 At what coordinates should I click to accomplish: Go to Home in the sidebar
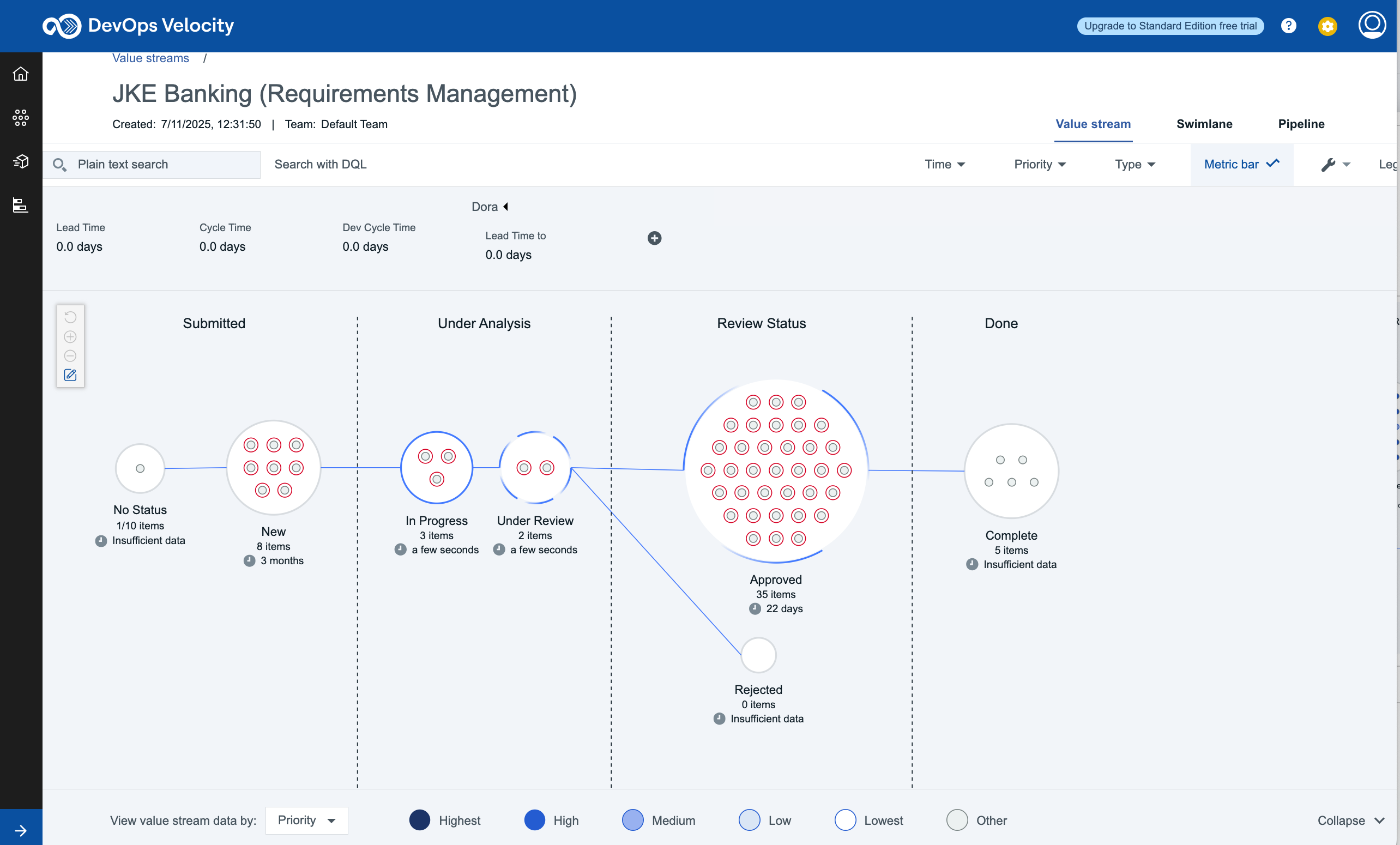[x=21, y=74]
